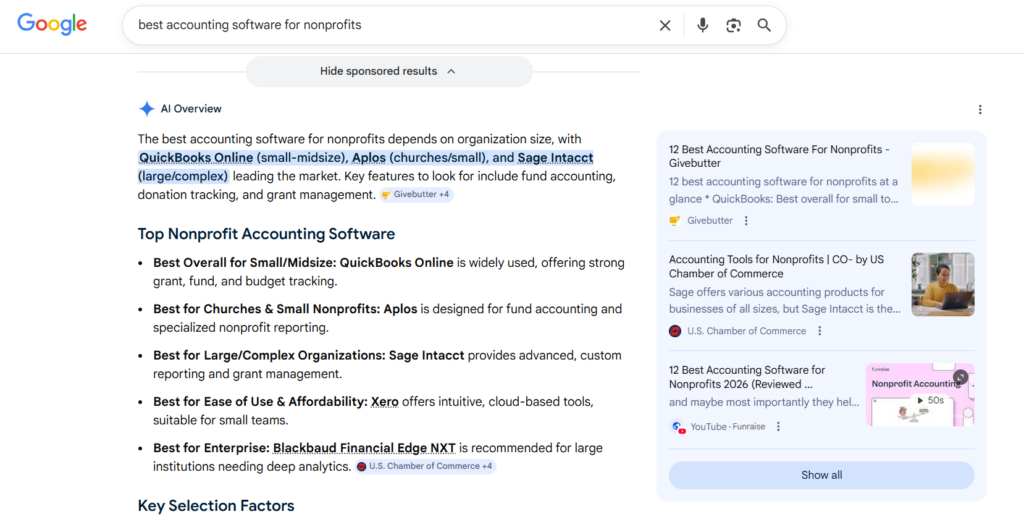Image resolution: width=1024 pixels, height=522 pixels.
Task: Click Show all sources button
Action: [x=822, y=475]
